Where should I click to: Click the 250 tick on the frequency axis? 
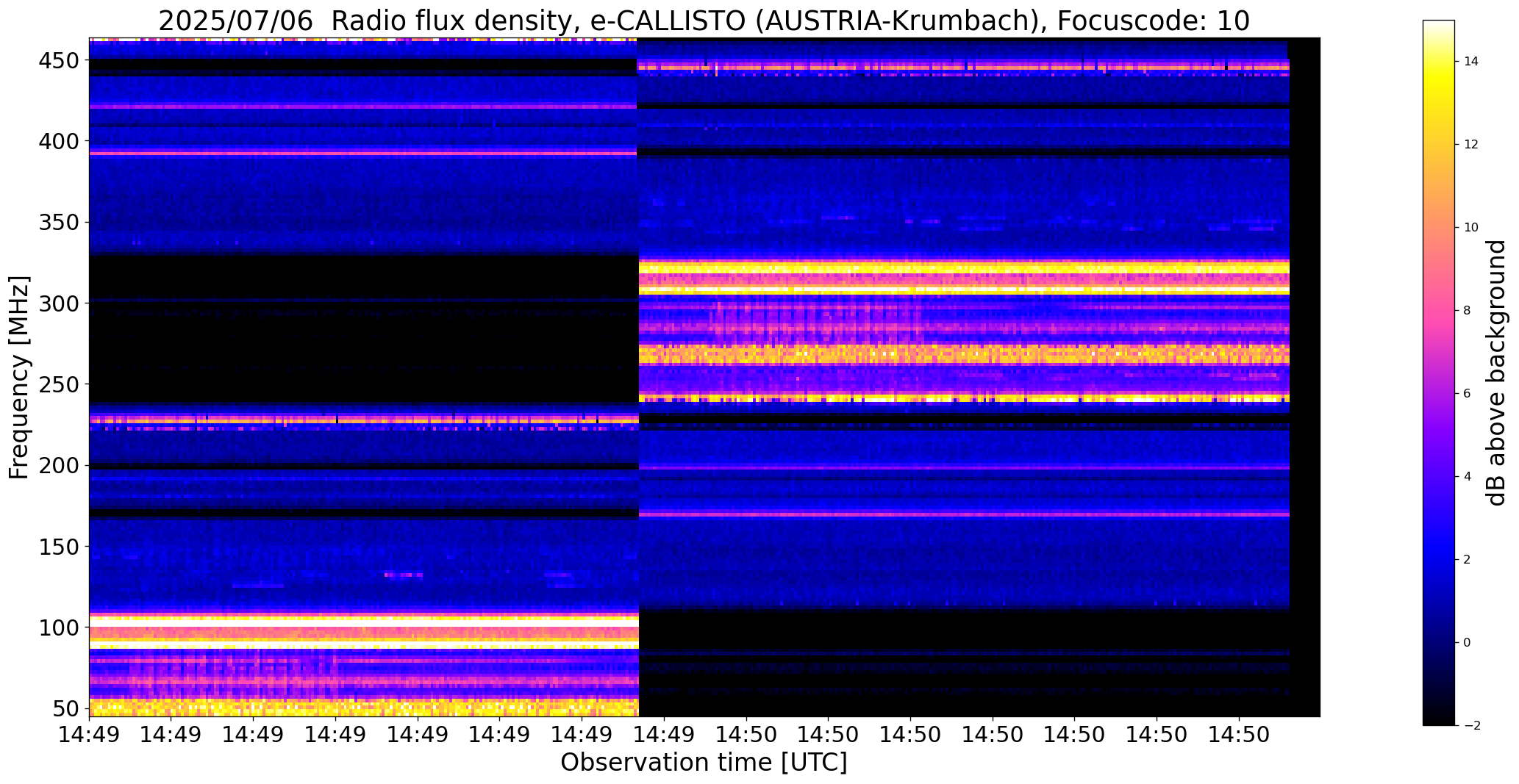(x=57, y=384)
